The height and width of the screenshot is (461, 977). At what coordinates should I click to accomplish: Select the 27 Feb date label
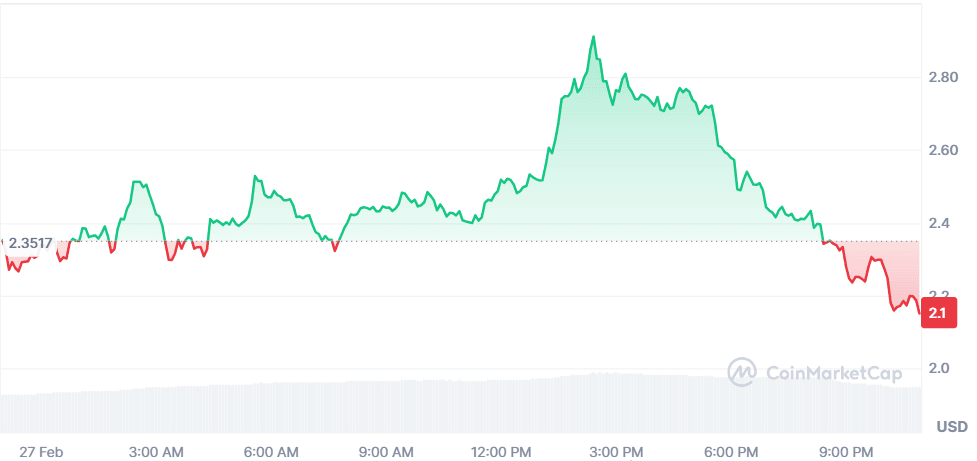[42, 452]
